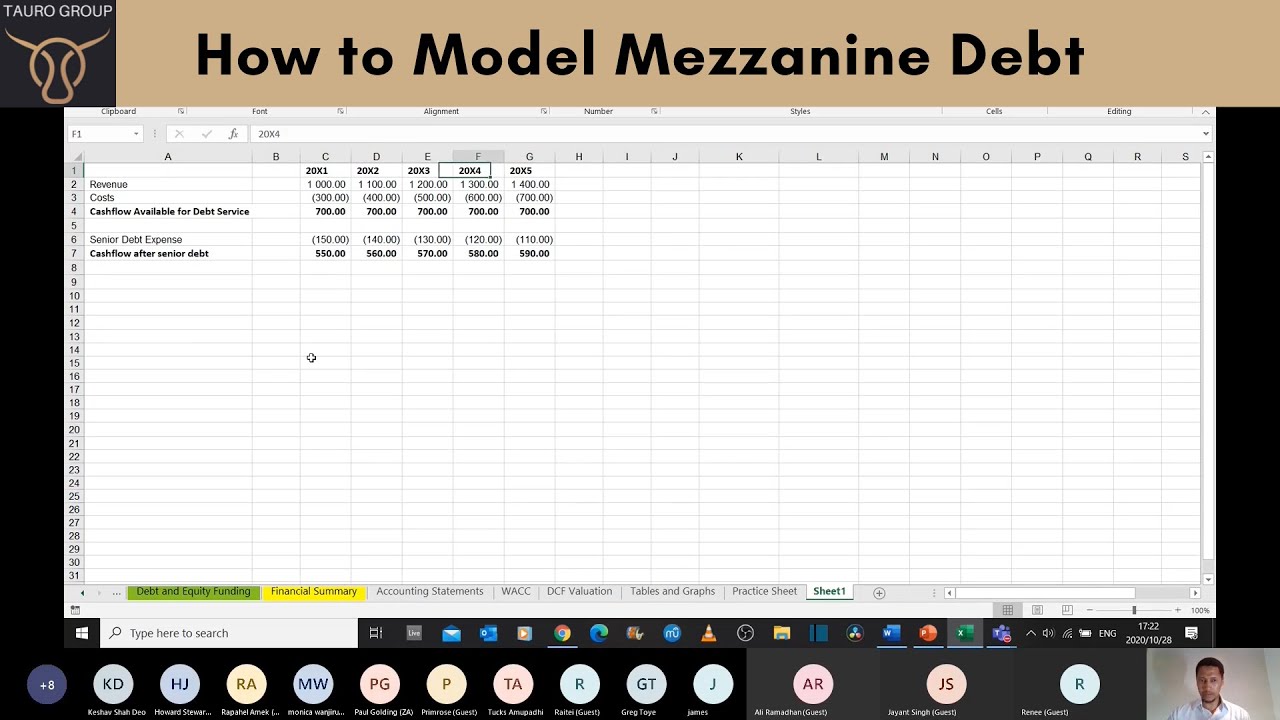The image size is (1280, 720).
Task: Open the Name Box dropdown arrow
Action: (136, 134)
